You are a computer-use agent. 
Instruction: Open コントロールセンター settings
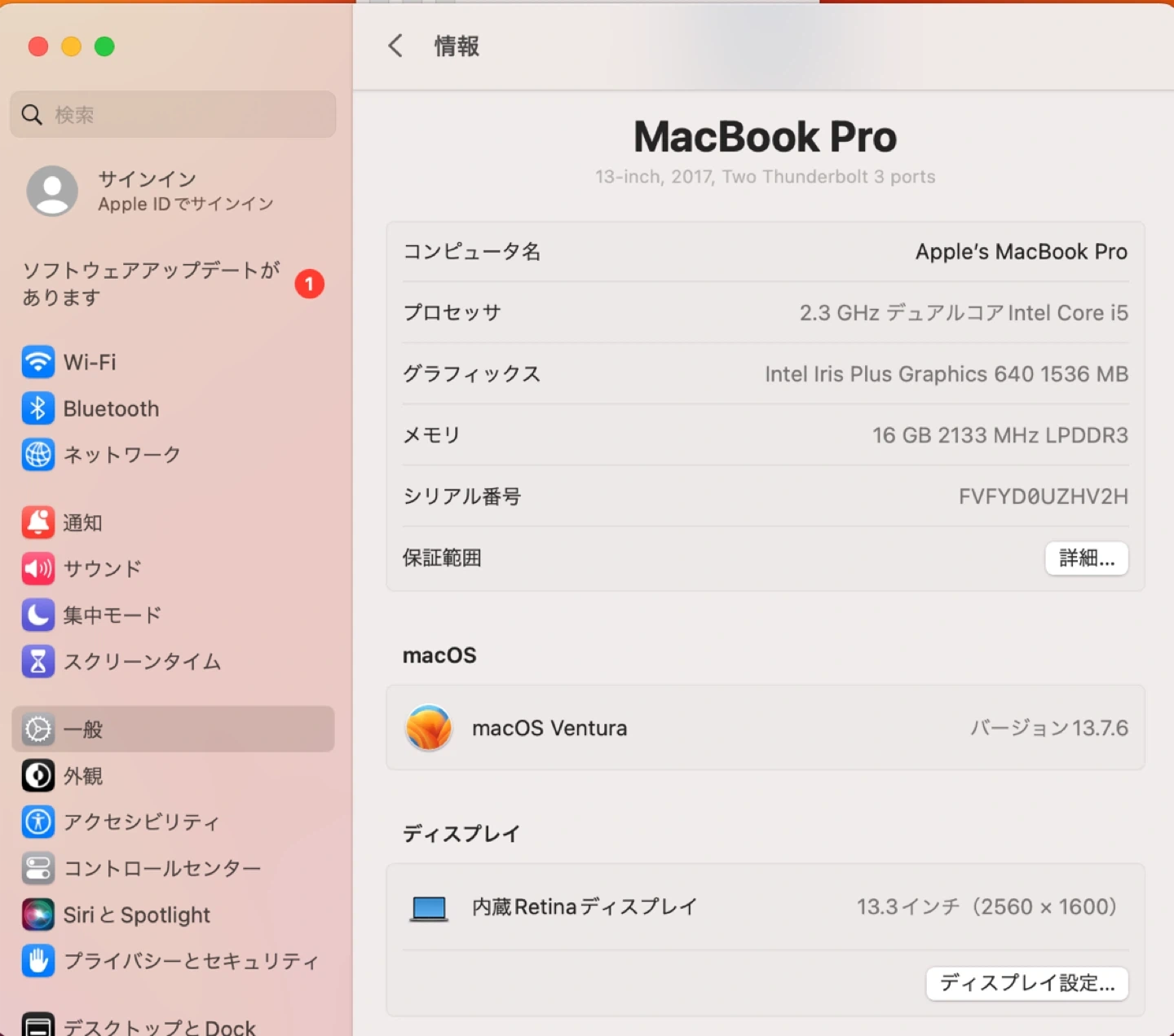161,868
